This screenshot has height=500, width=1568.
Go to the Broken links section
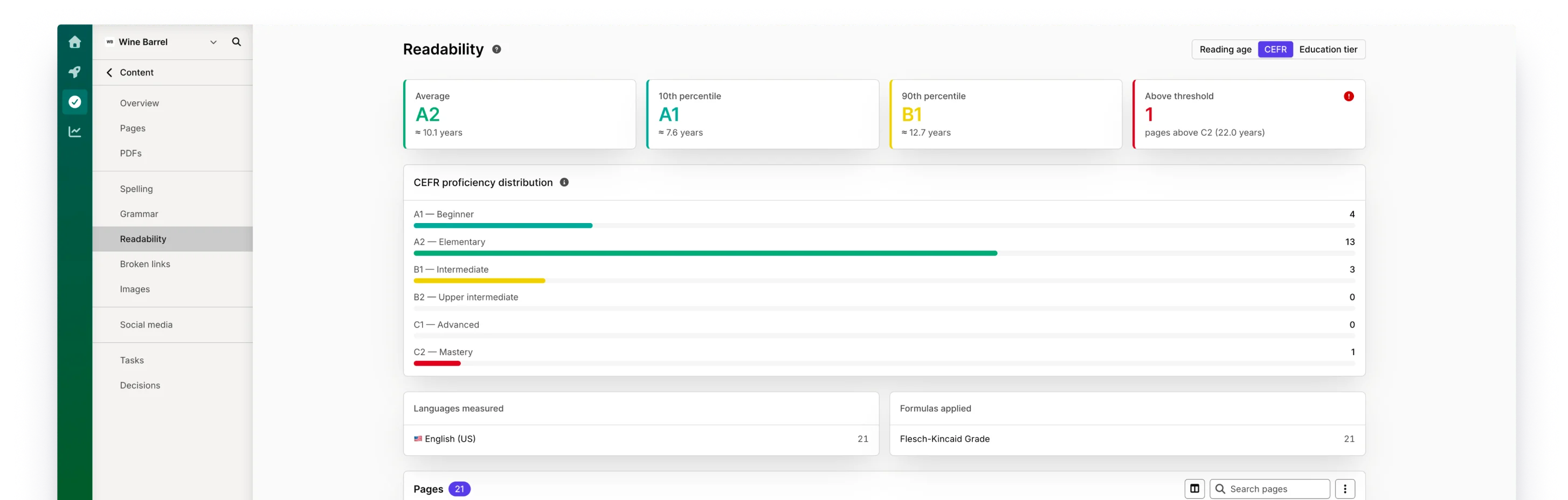[172, 264]
